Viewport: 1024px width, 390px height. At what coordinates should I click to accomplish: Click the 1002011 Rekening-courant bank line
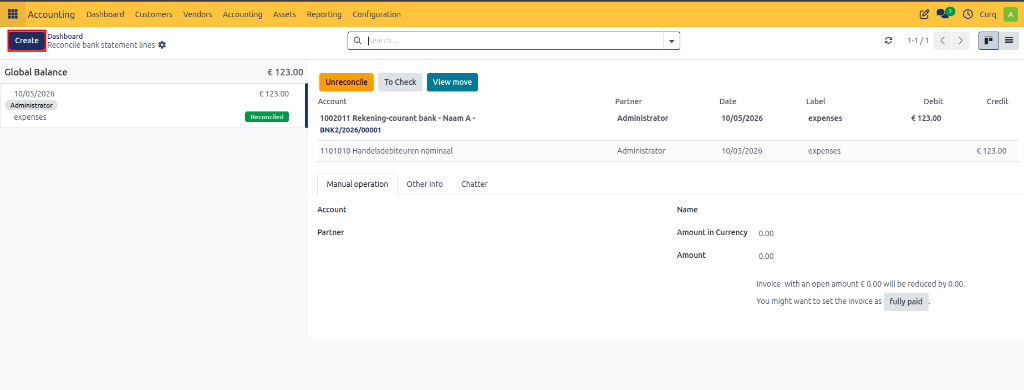coord(666,124)
